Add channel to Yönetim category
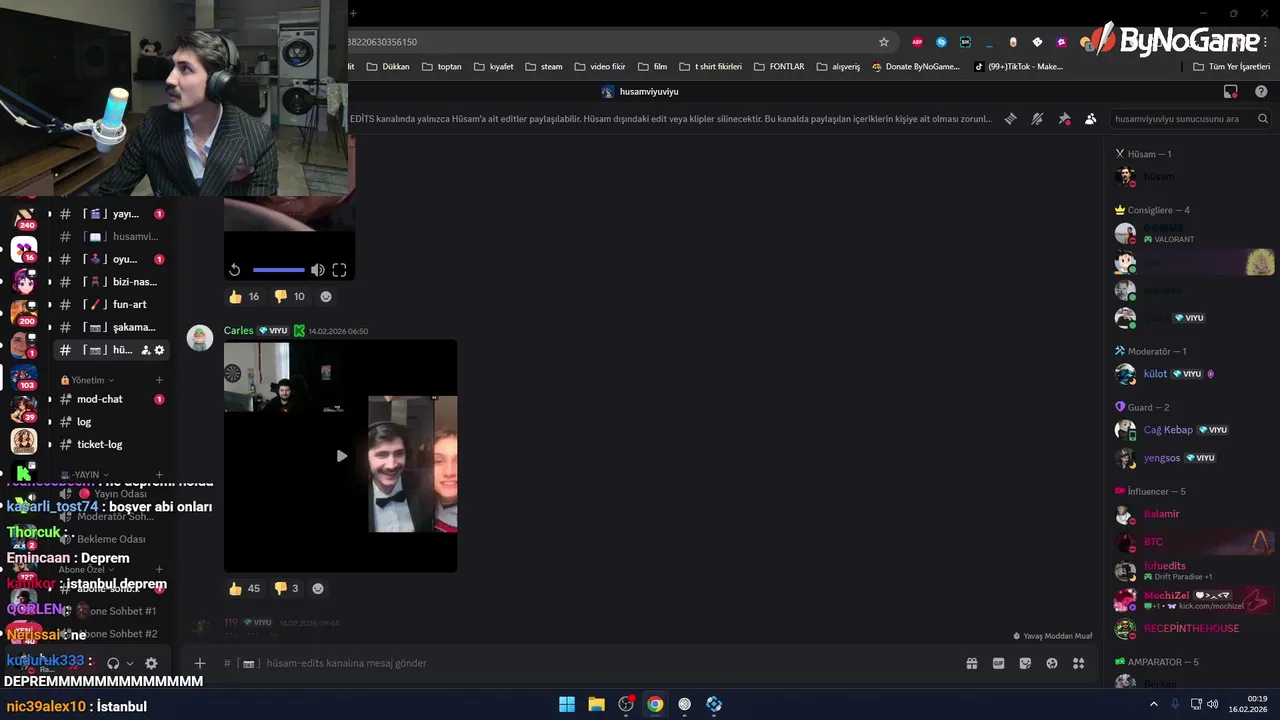The width and height of the screenshot is (1280, 720). 159,380
